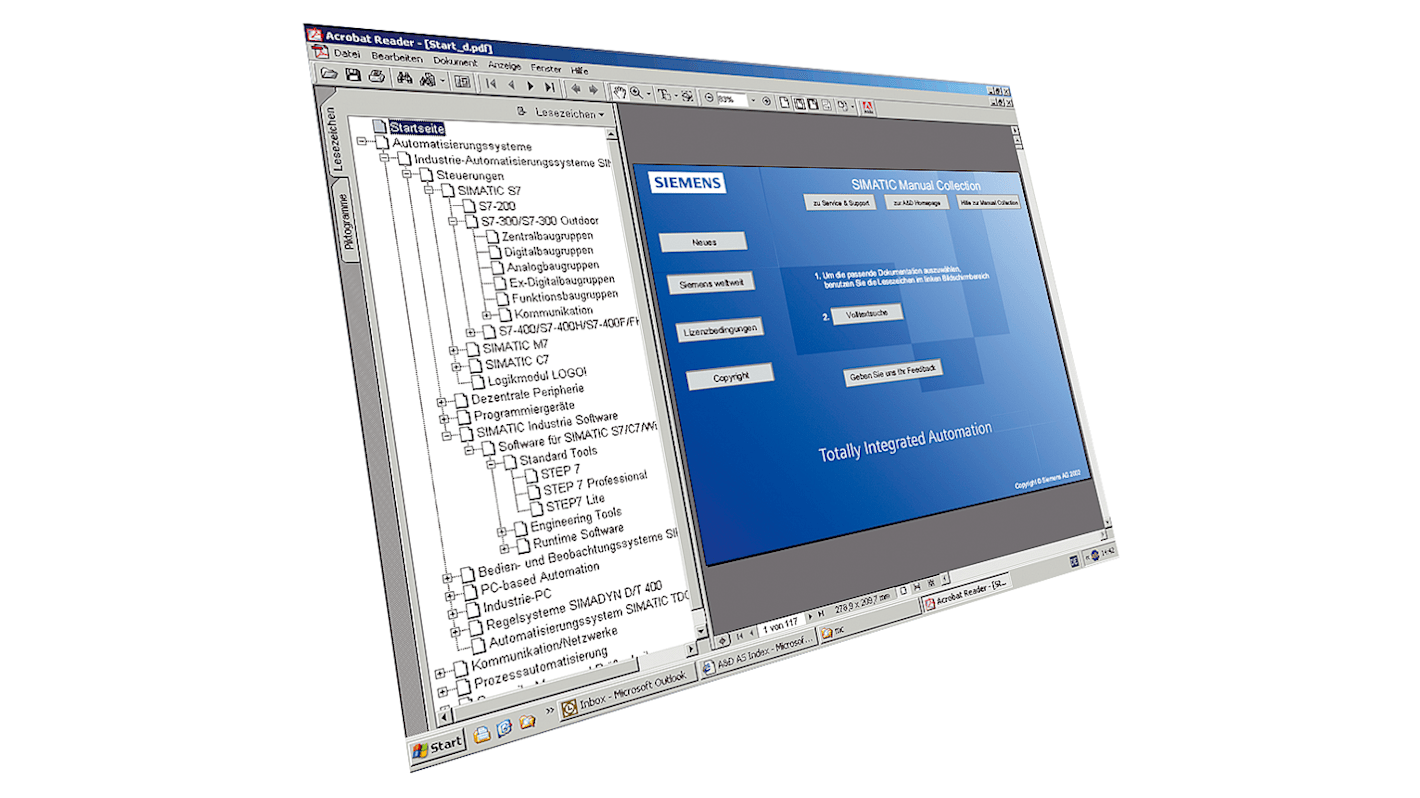Click the Volltextsuche button
This screenshot has height=798, width=1420.
[868, 312]
